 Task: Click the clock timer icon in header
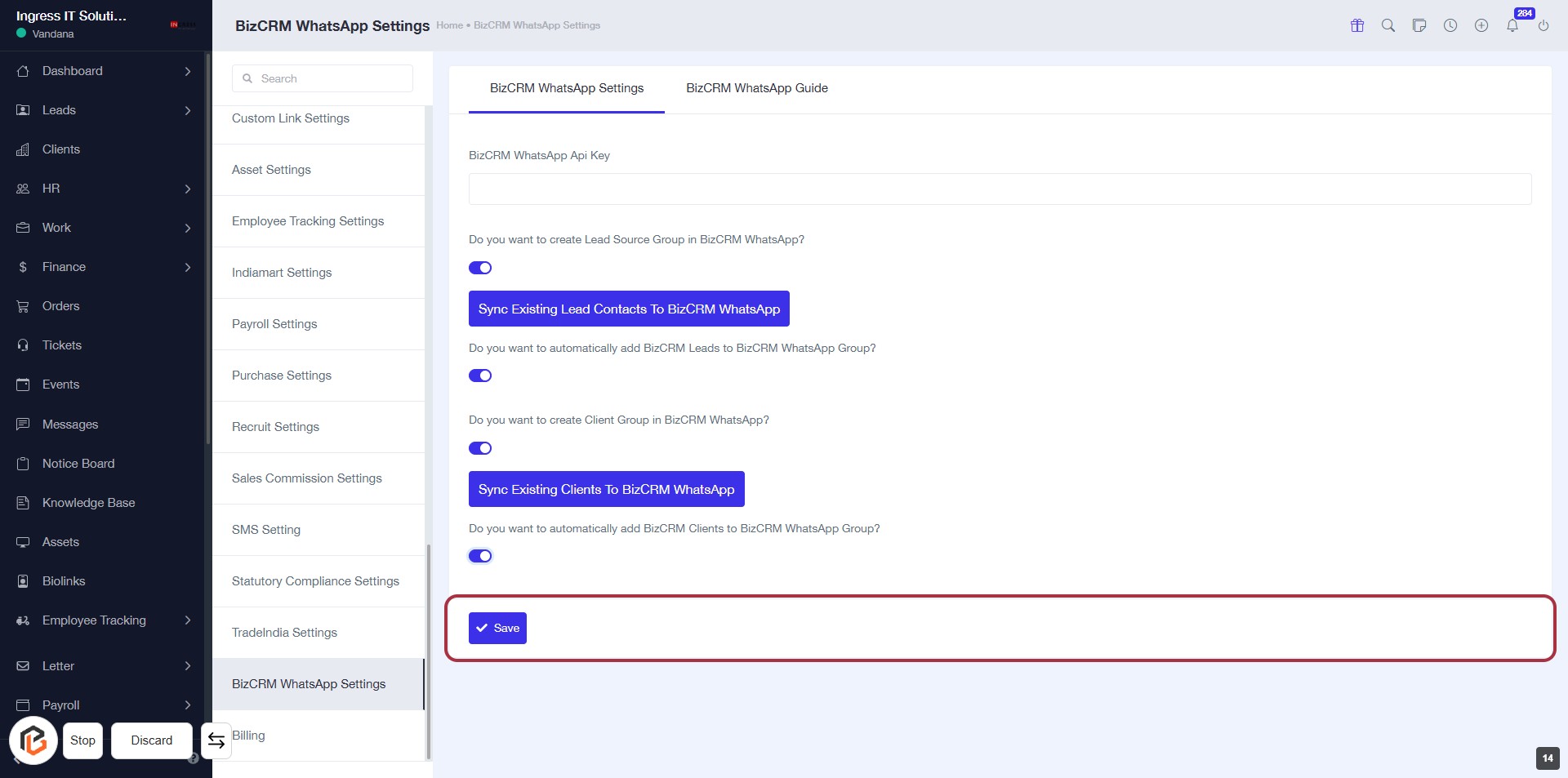[1450, 25]
